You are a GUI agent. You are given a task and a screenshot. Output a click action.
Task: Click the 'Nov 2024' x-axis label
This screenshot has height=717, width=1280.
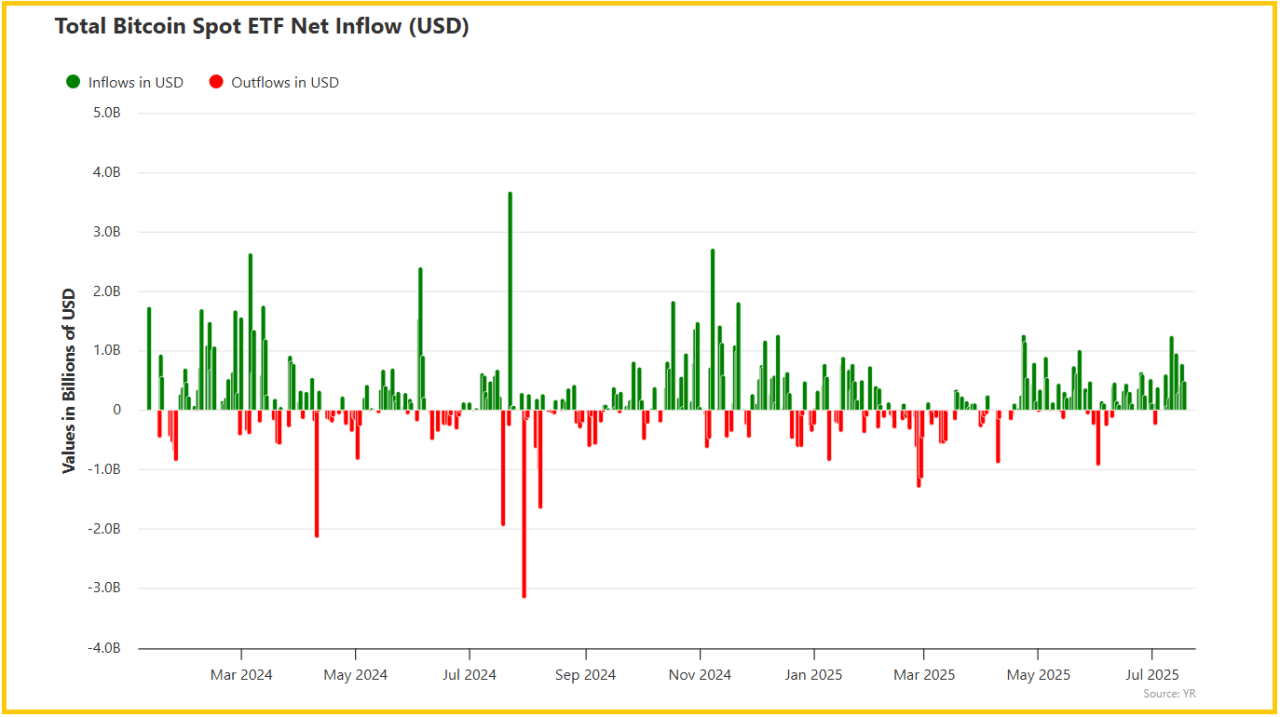coord(700,675)
